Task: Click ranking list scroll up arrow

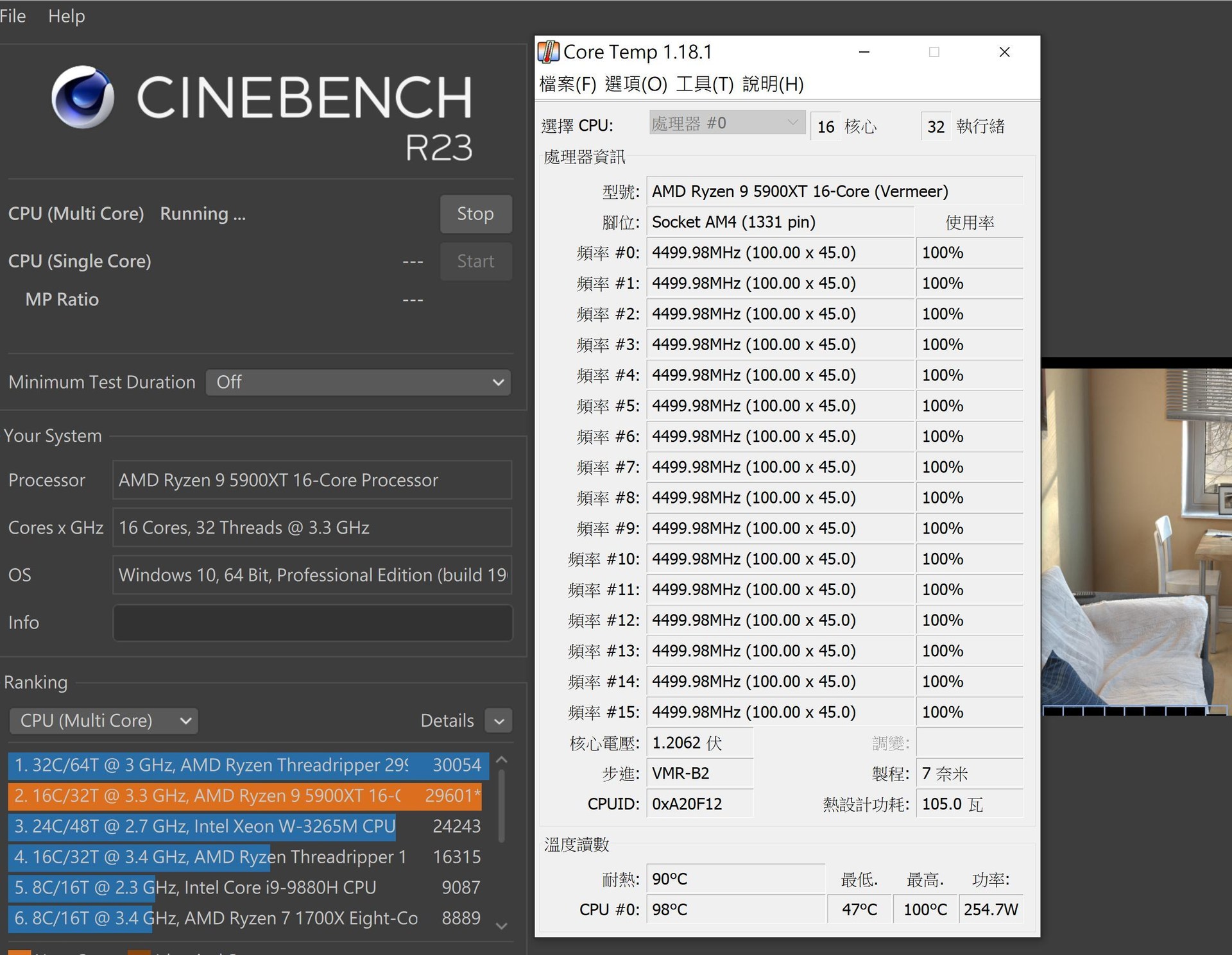Action: (502, 760)
